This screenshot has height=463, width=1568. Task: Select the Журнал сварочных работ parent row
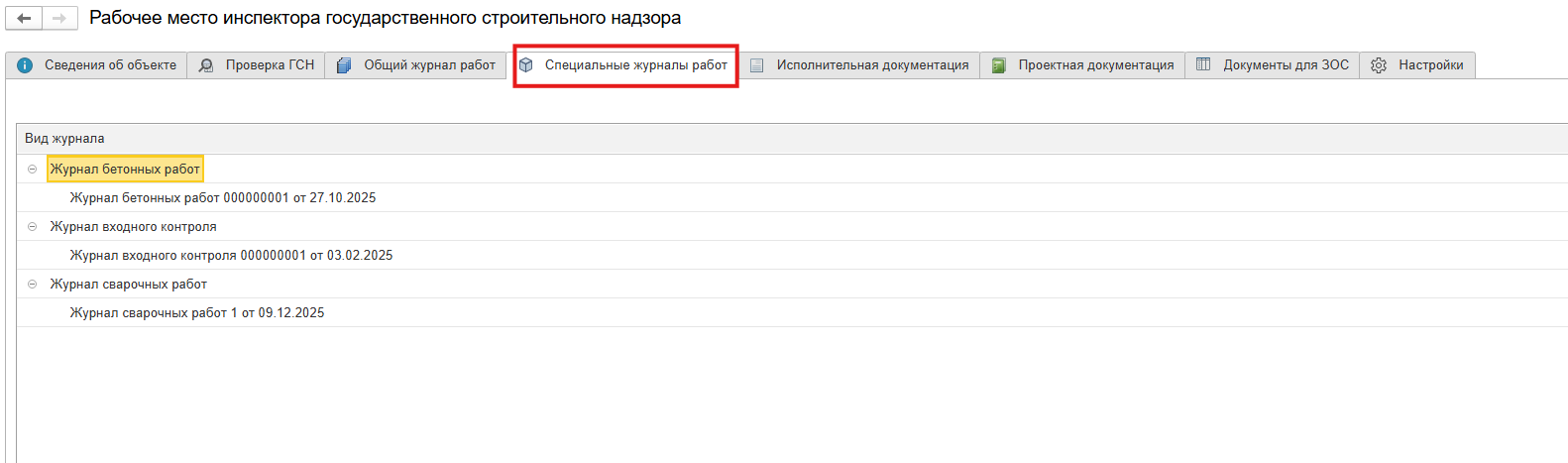(129, 285)
